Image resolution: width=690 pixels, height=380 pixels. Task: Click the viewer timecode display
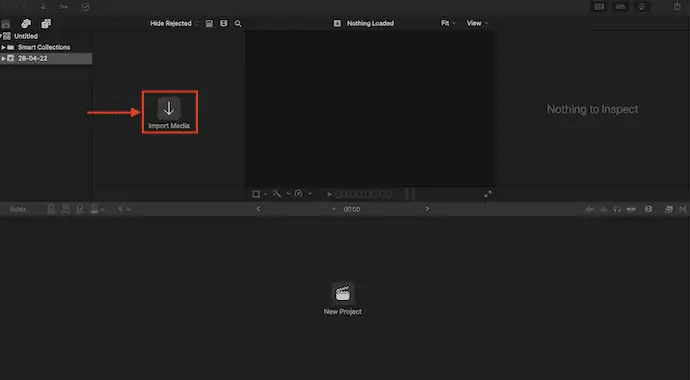(363, 194)
